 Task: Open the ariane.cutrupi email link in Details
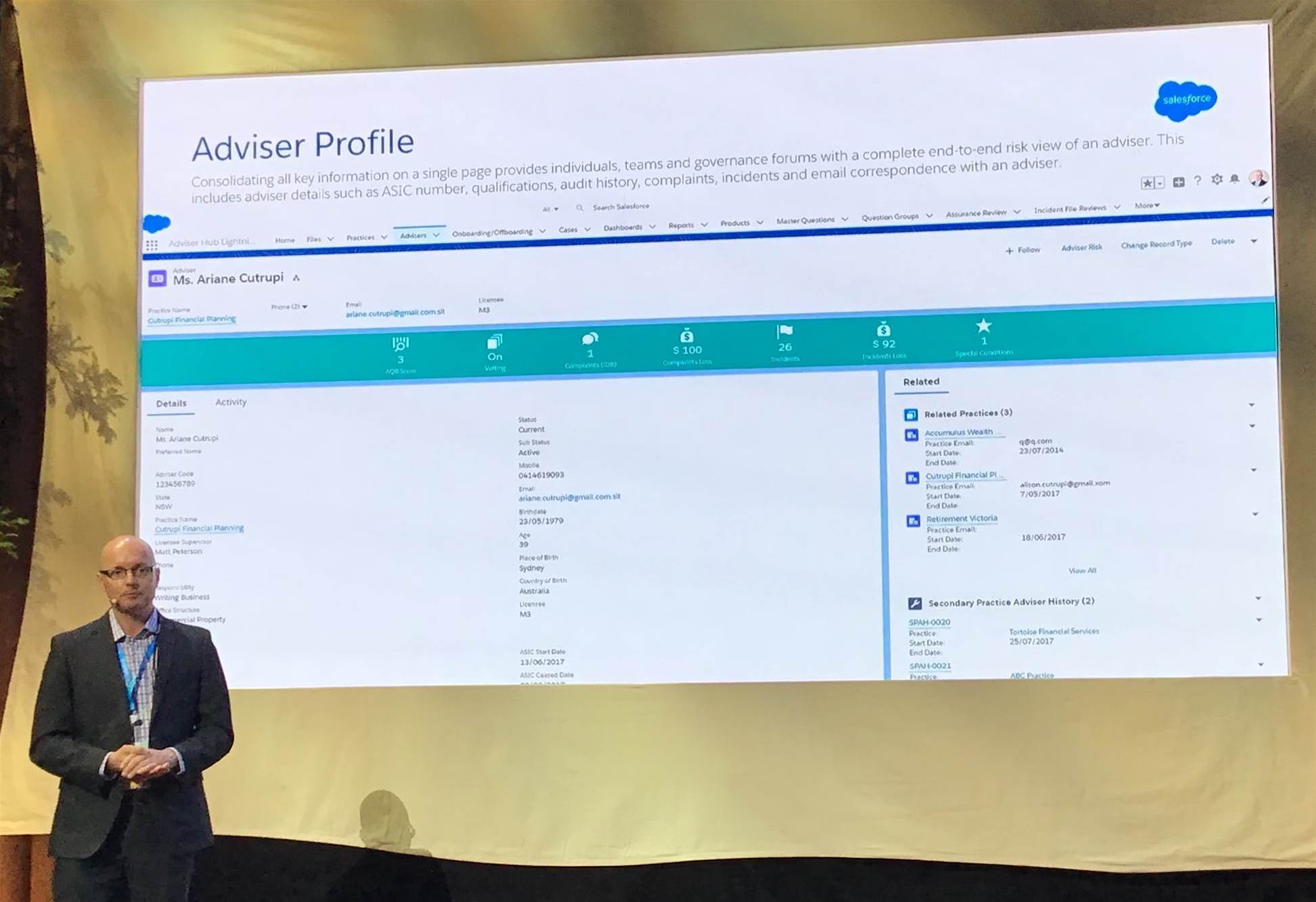569,497
